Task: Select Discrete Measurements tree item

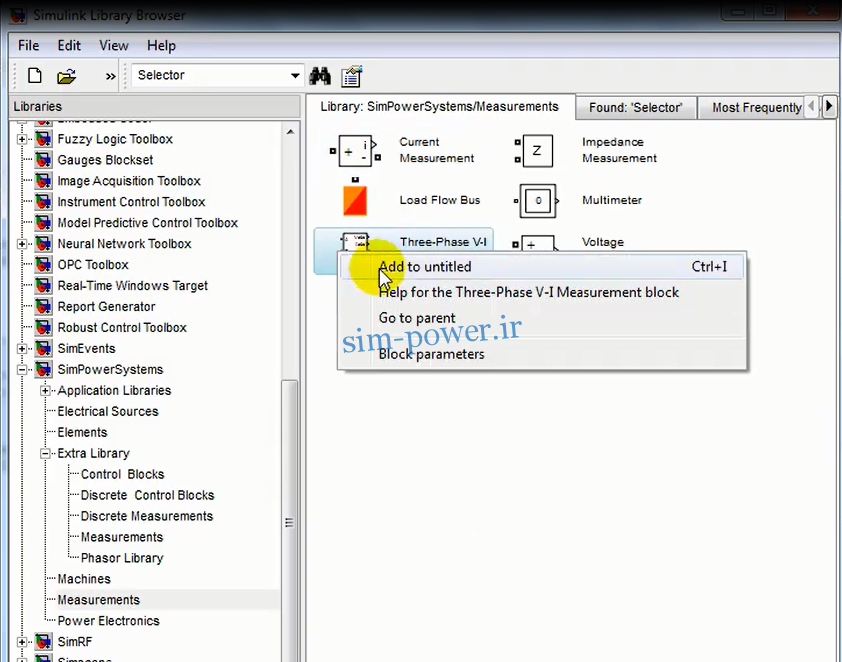Action: [x=147, y=516]
